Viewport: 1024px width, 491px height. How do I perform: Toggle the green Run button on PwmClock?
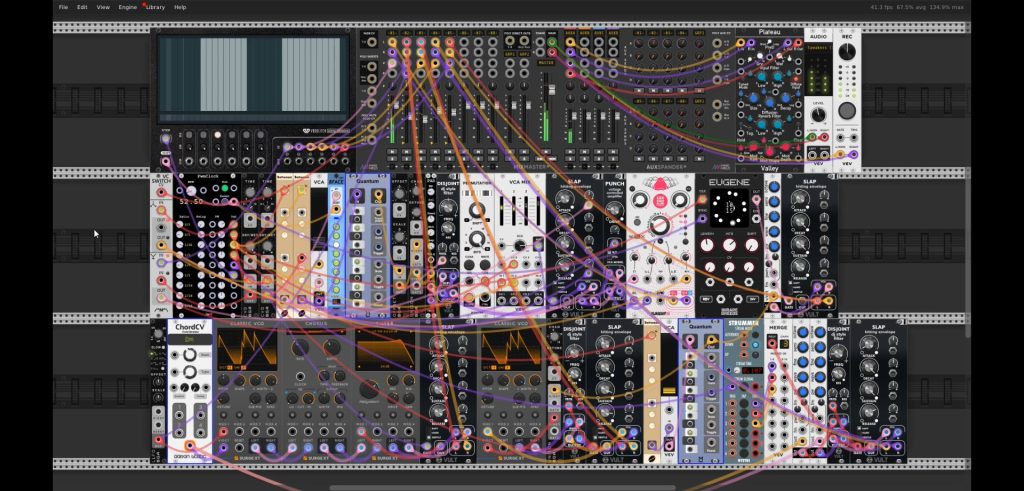coord(225,188)
